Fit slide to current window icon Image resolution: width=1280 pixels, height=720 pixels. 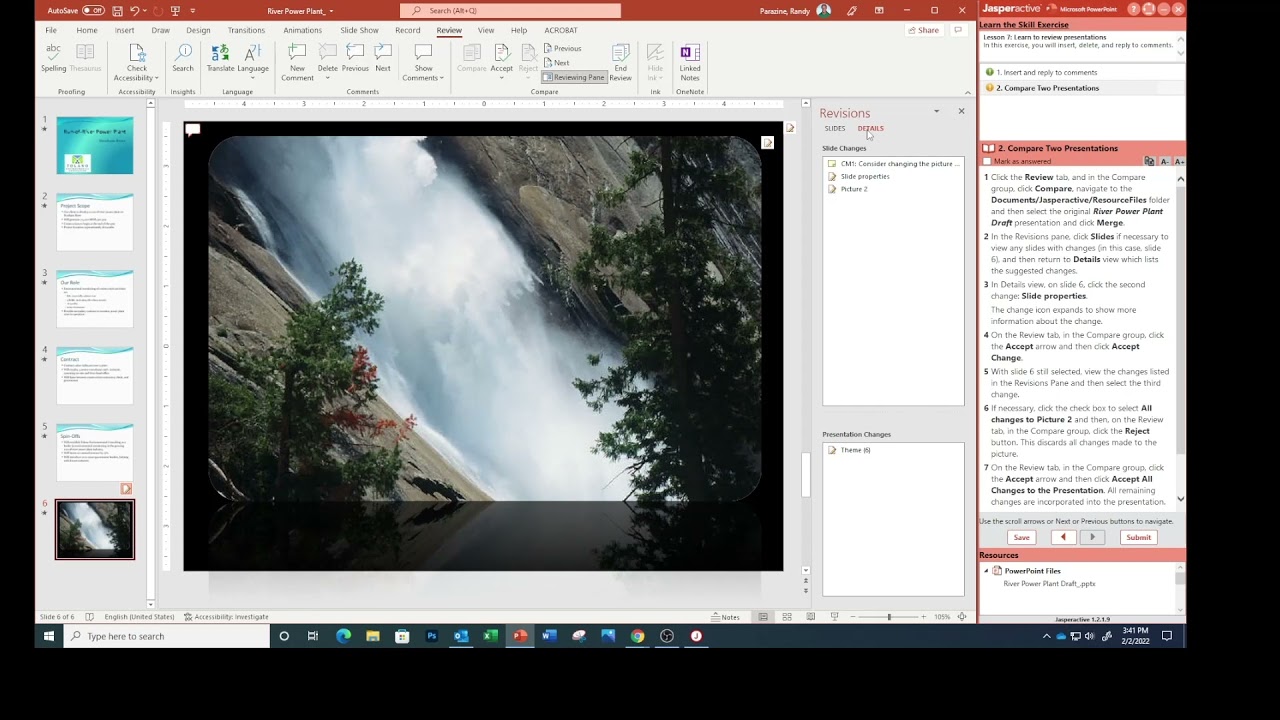click(x=962, y=616)
